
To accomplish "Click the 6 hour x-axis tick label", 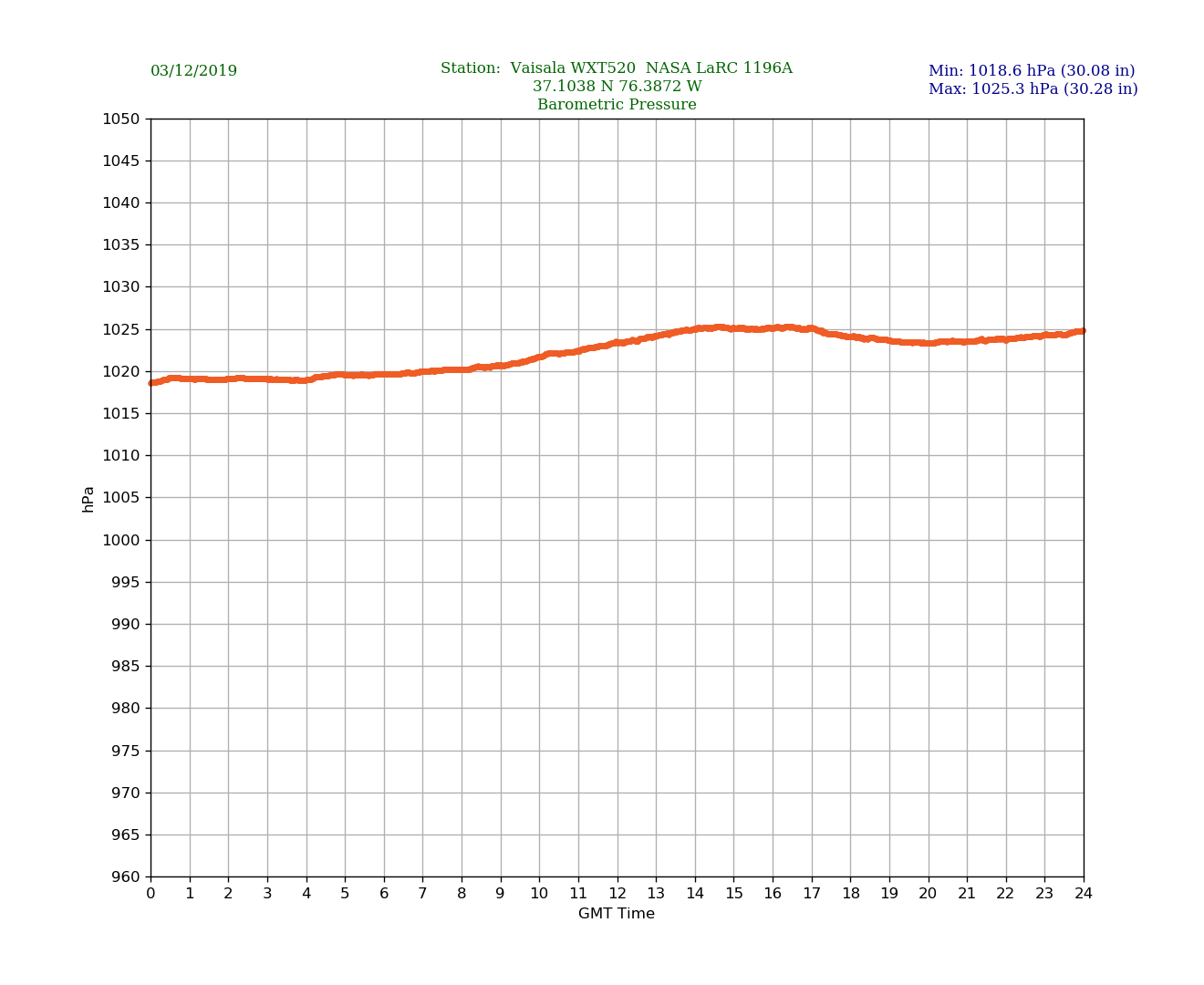I will pyautogui.click(x=384, y=894).
